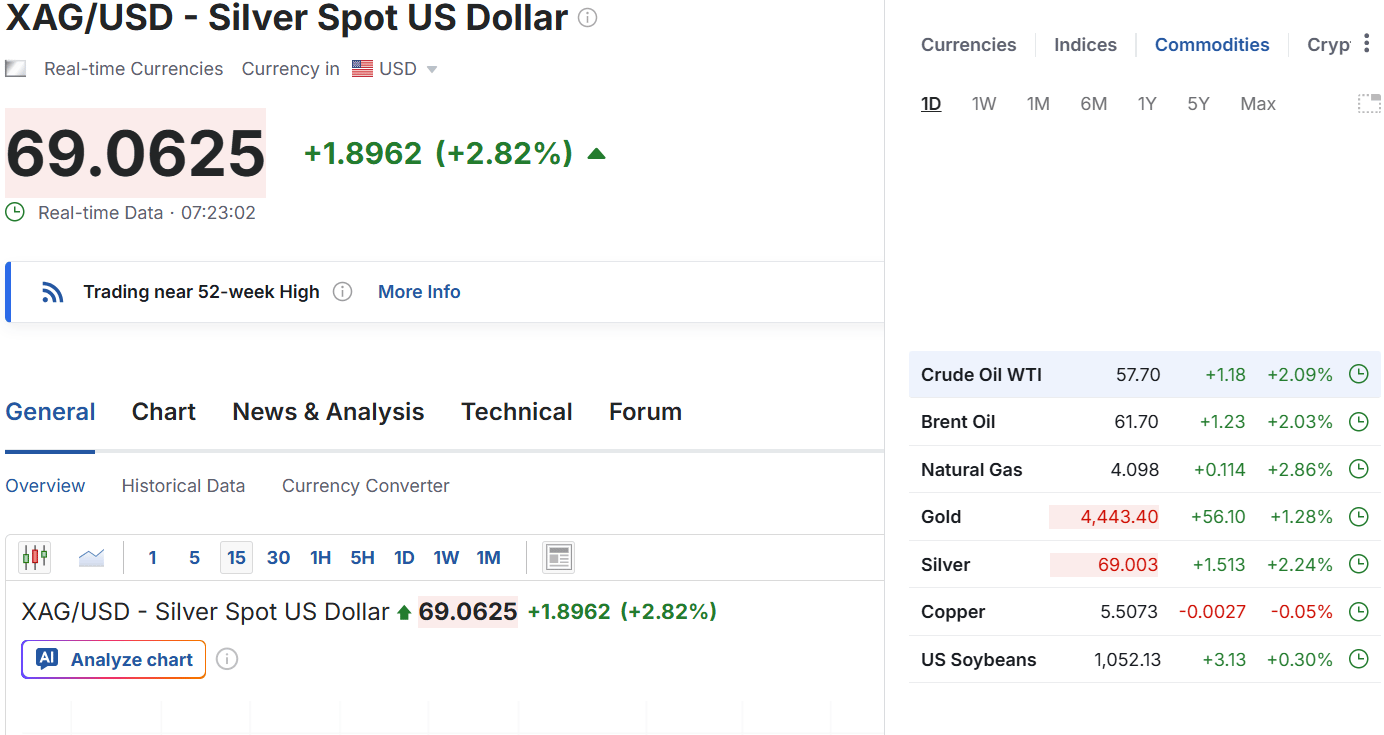Screen dimensions: 1384x735
Task: Click the clock icon in the Crude Oil WTI row
Action: pyautogui.click(x=1358, y=374)
